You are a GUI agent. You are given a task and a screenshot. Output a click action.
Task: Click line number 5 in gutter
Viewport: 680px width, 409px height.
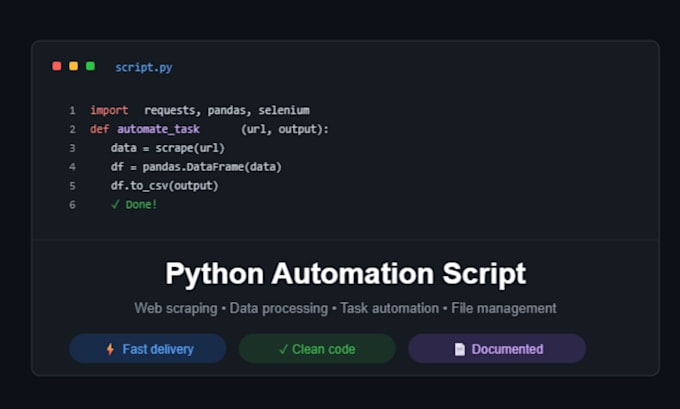(x=72, y=186)
